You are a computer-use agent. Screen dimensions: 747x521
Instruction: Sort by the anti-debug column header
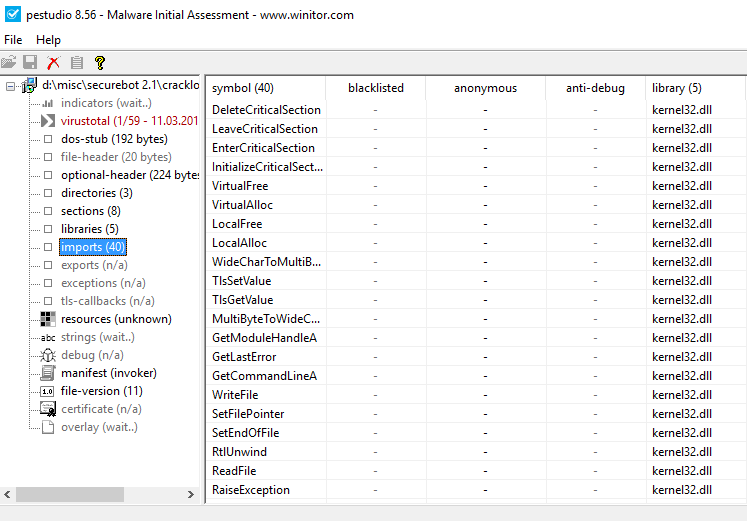[594, 88]
